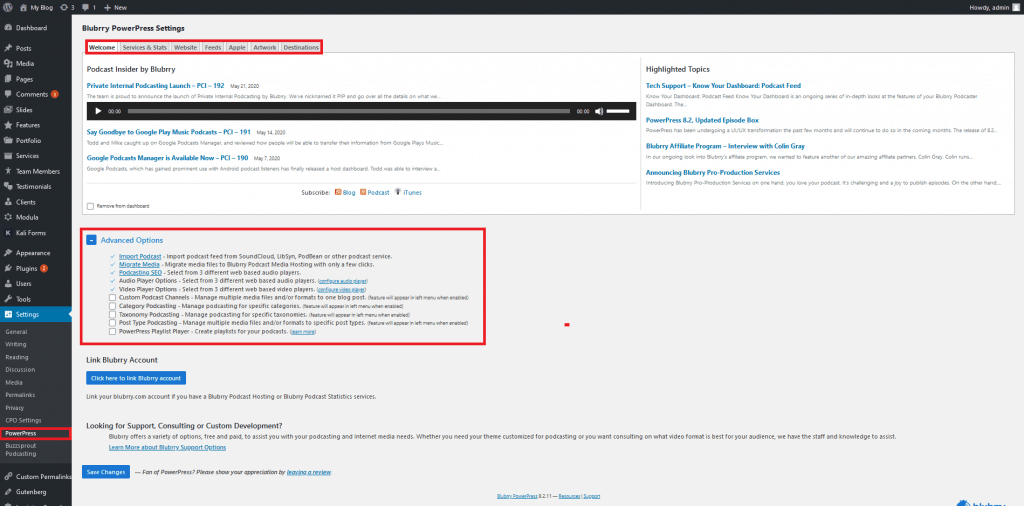Switch to the Destinations tab
The width and height of the screenshot is (1024, 506).
(x=301, y=48)
